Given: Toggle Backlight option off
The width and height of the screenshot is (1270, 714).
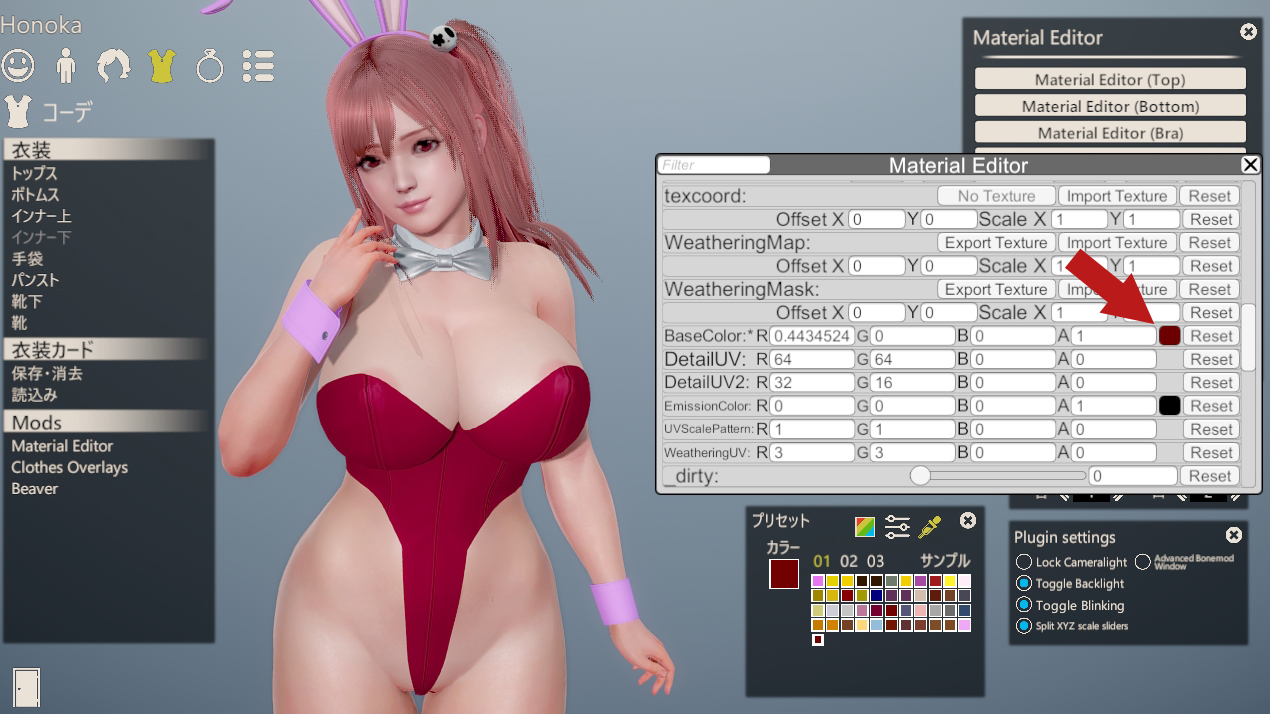Looking at the screenshot, I should [x=1024, y=583].
